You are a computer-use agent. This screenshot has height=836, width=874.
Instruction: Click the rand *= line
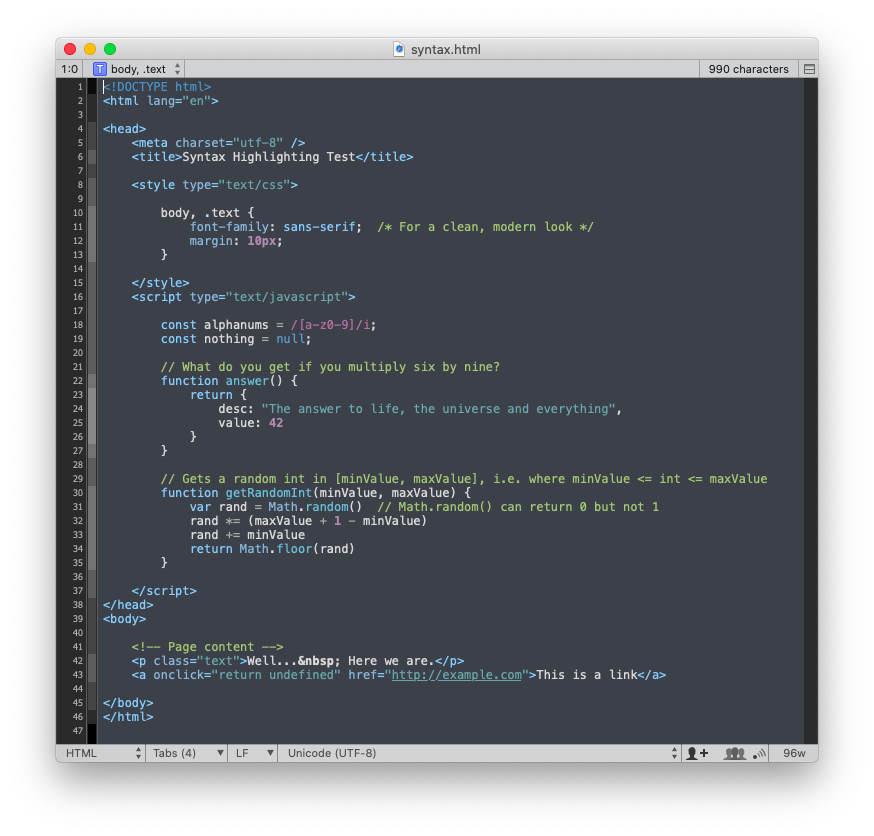(308, 521)
